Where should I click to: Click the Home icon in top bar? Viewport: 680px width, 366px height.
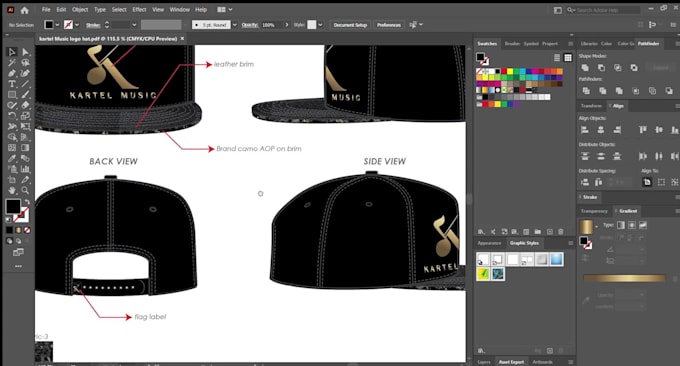point(25,10)
